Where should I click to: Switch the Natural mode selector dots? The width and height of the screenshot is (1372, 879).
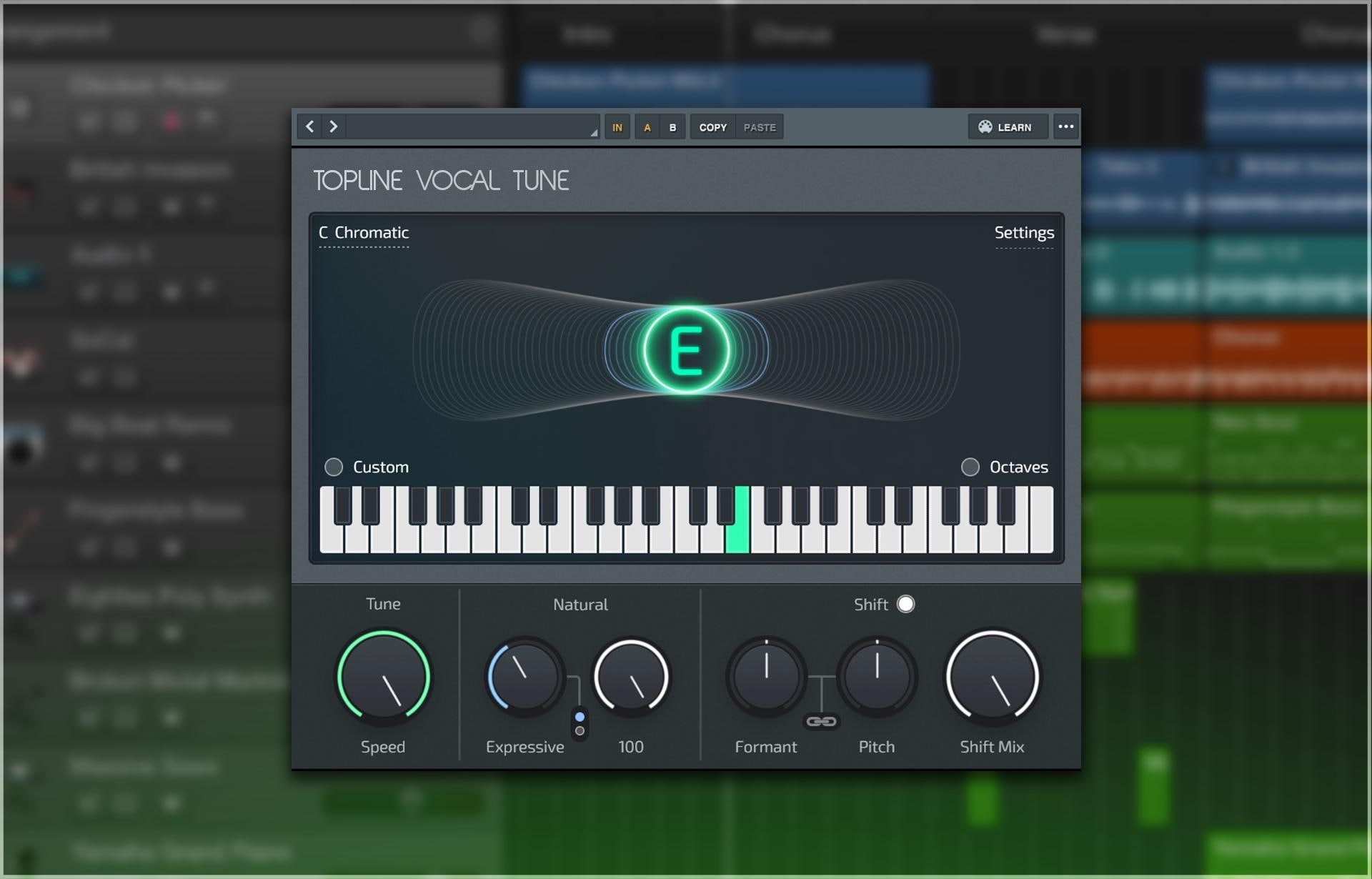tap(580, 724)
